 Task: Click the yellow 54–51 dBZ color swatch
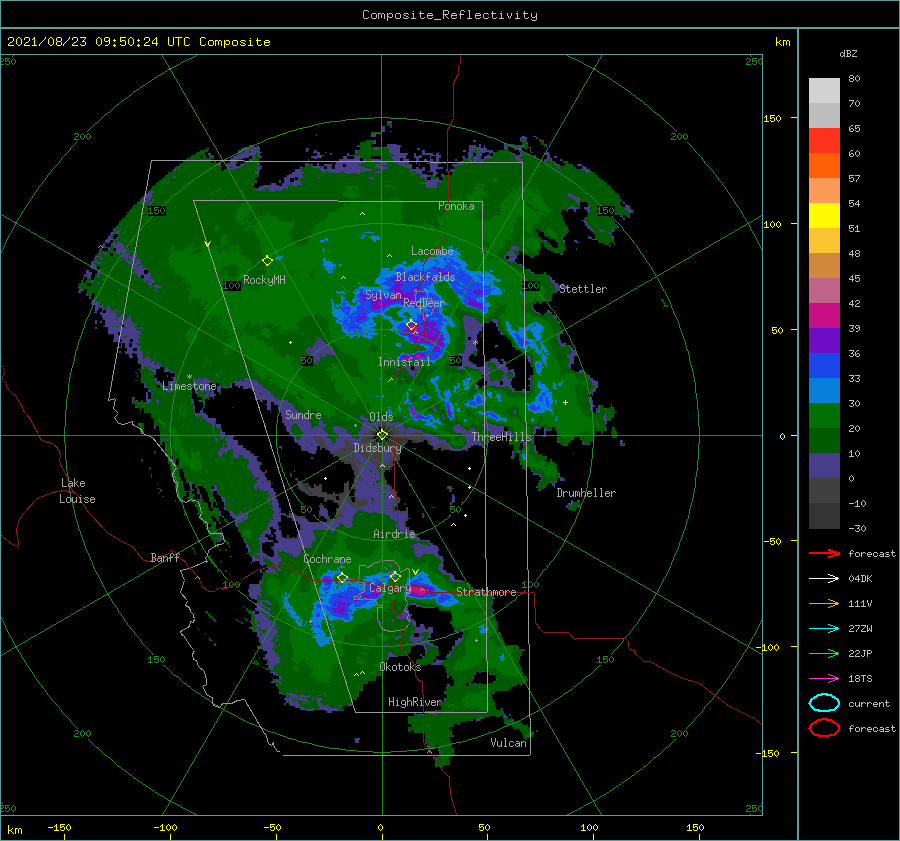(824, 216)
